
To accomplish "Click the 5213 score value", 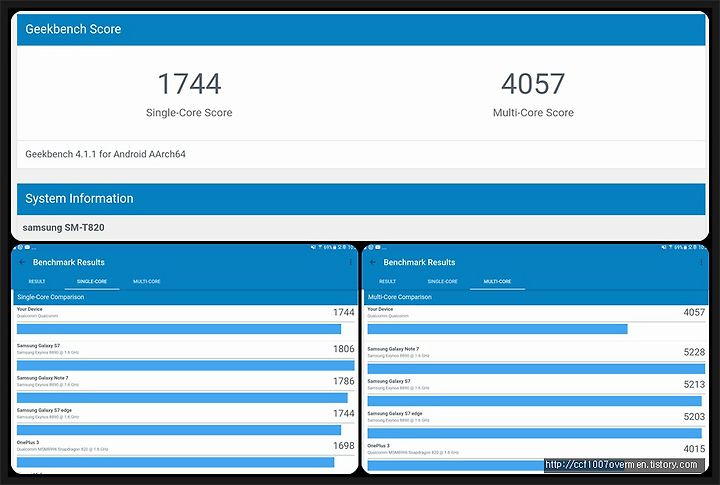I will [694, 384].
